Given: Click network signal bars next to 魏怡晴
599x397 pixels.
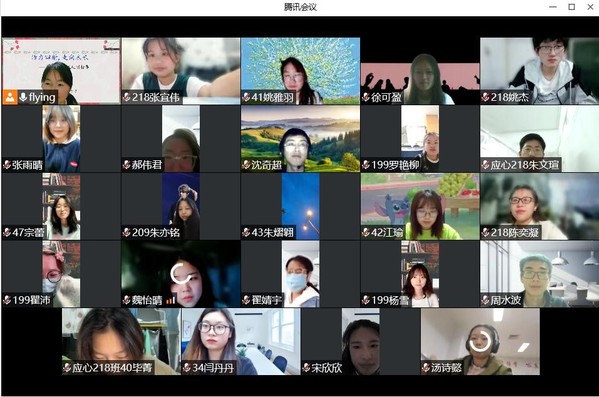Looking at the screenshot, I should pyautogui.click(x=170, y=301).
